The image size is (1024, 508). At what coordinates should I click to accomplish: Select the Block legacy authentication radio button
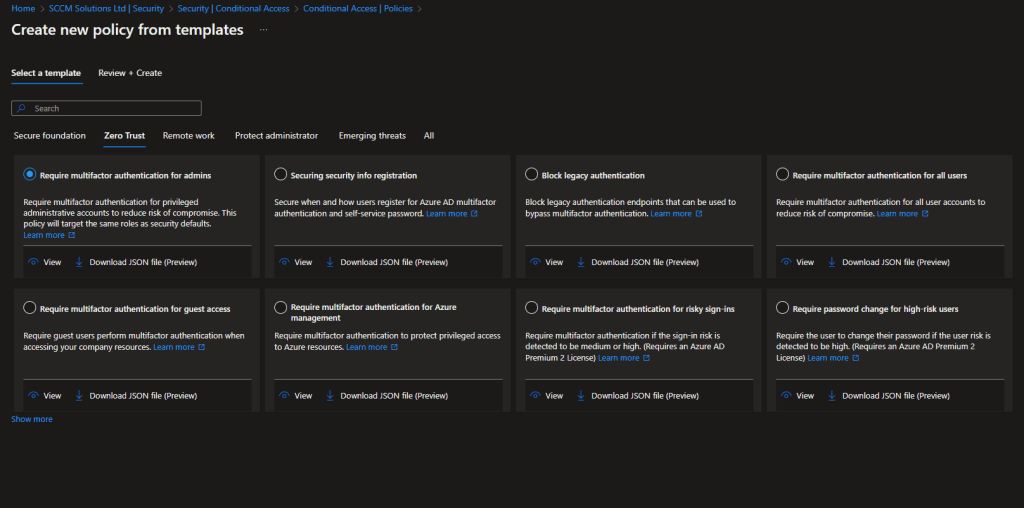click(x=531, y=175)
